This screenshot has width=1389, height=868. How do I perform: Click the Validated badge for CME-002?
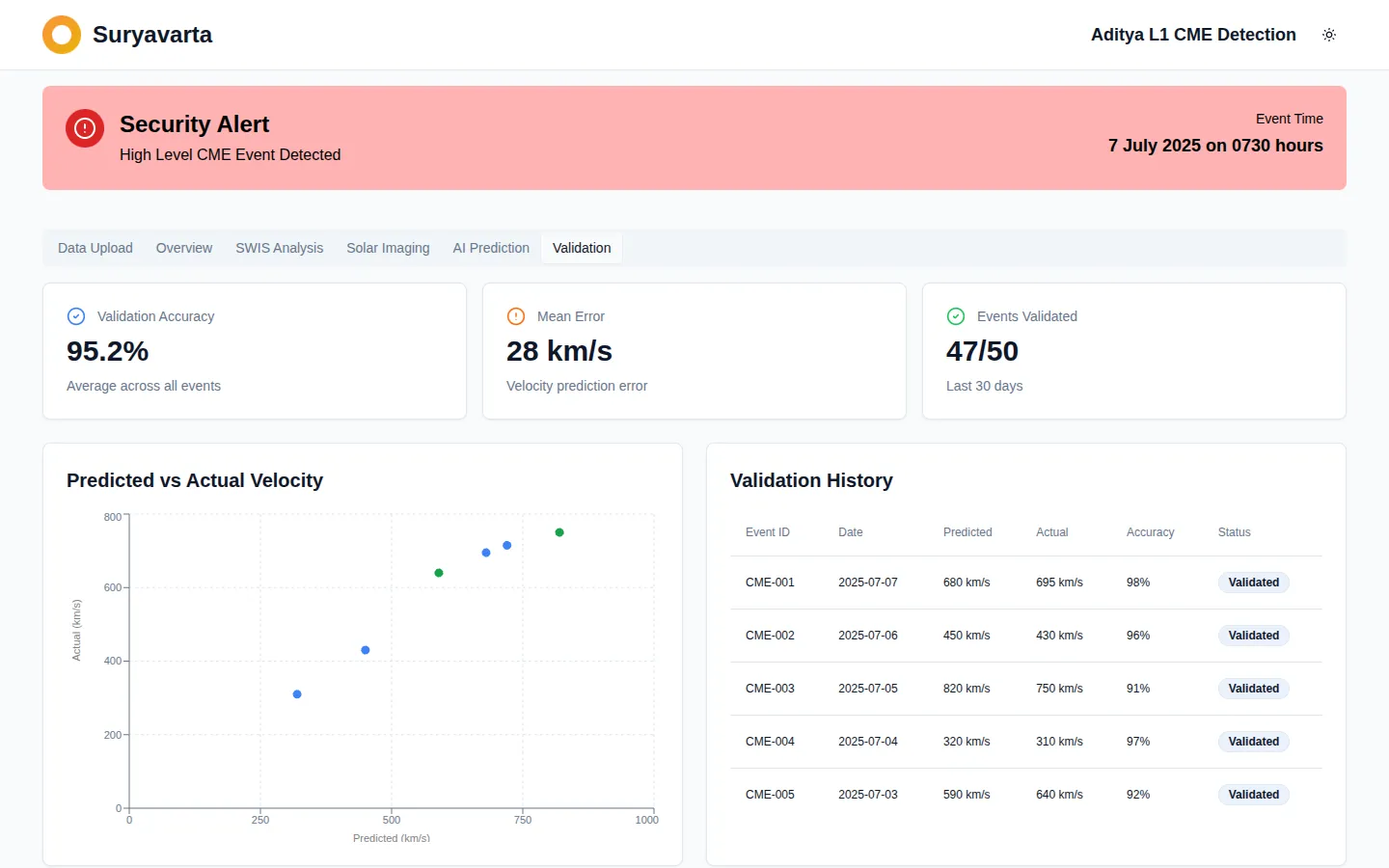(x=1254, y=636)
